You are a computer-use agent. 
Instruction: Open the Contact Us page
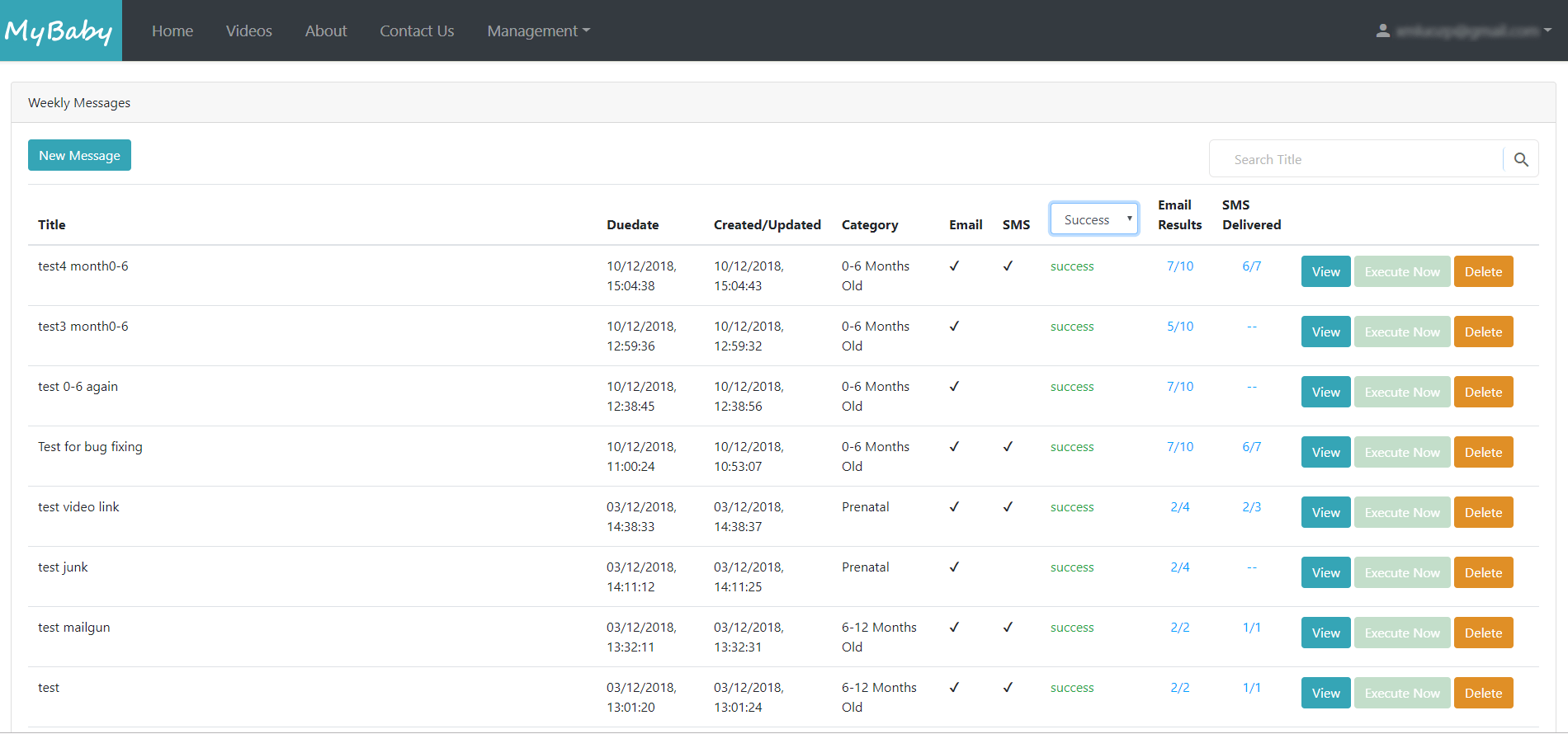417,31
